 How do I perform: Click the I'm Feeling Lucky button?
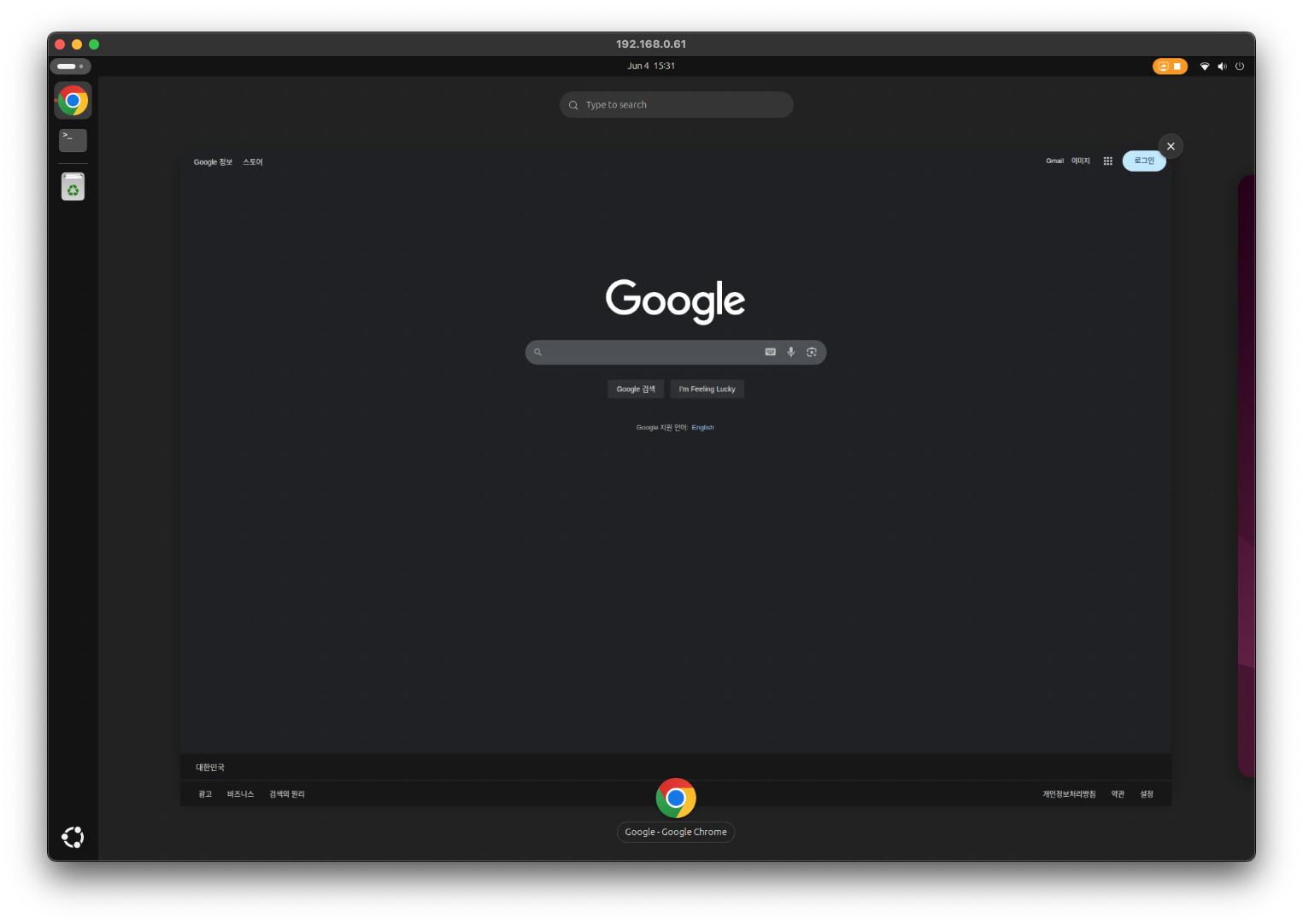pos(707,389)
